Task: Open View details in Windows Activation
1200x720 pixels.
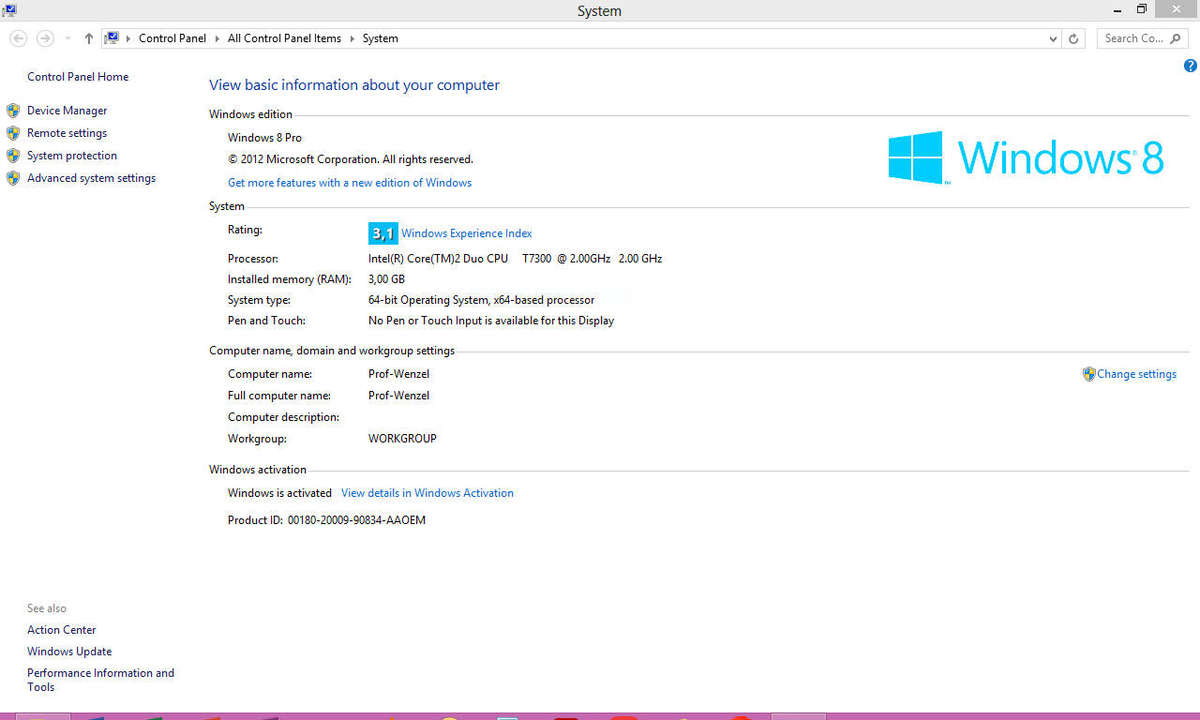Action: tap(427, 493)
